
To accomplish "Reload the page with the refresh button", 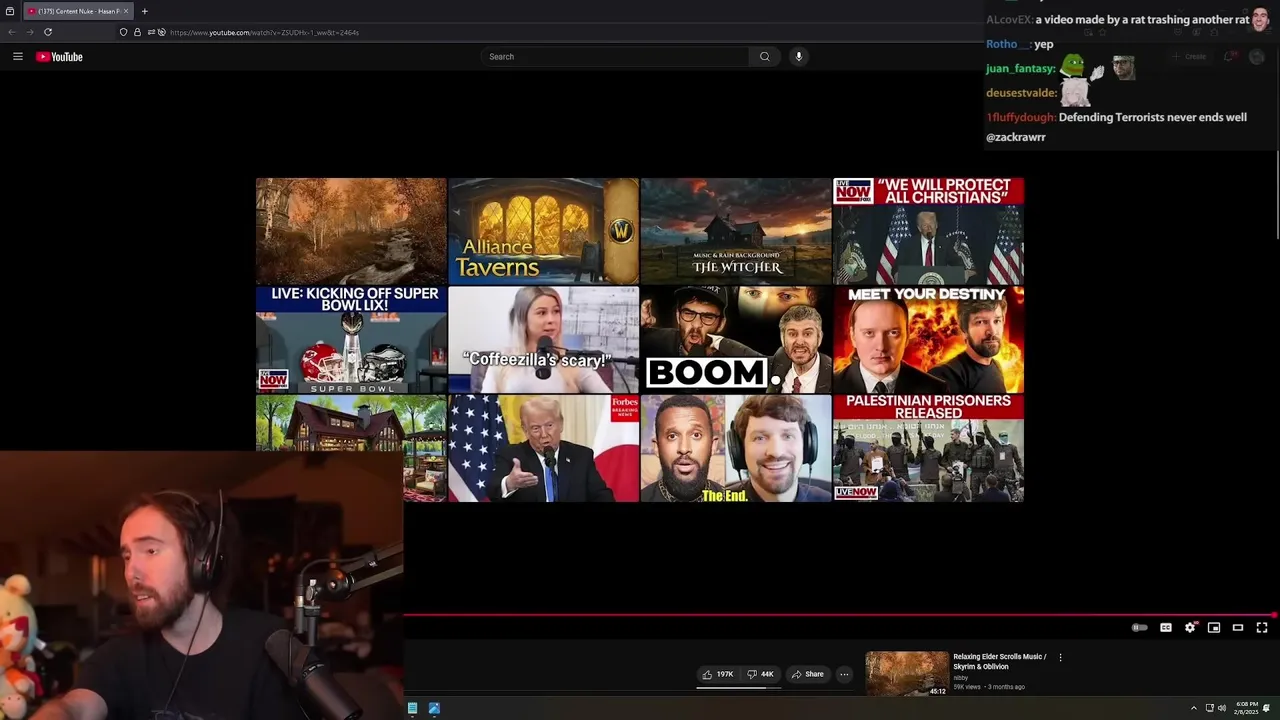I will tap(48, 32).
